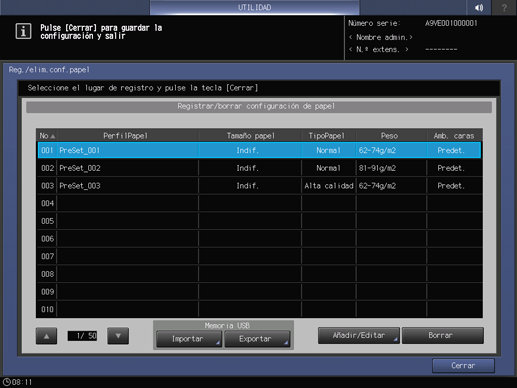Open Añadir/Editar paper setting
517x388 pixels.
pyautogui.click(x=359, y=335)
